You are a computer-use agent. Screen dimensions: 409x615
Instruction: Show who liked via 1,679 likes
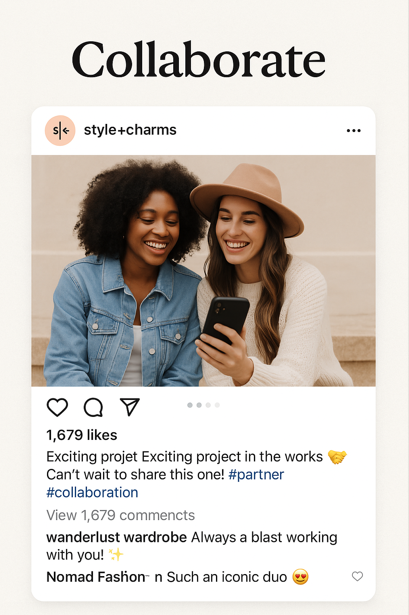coord(82,435)
